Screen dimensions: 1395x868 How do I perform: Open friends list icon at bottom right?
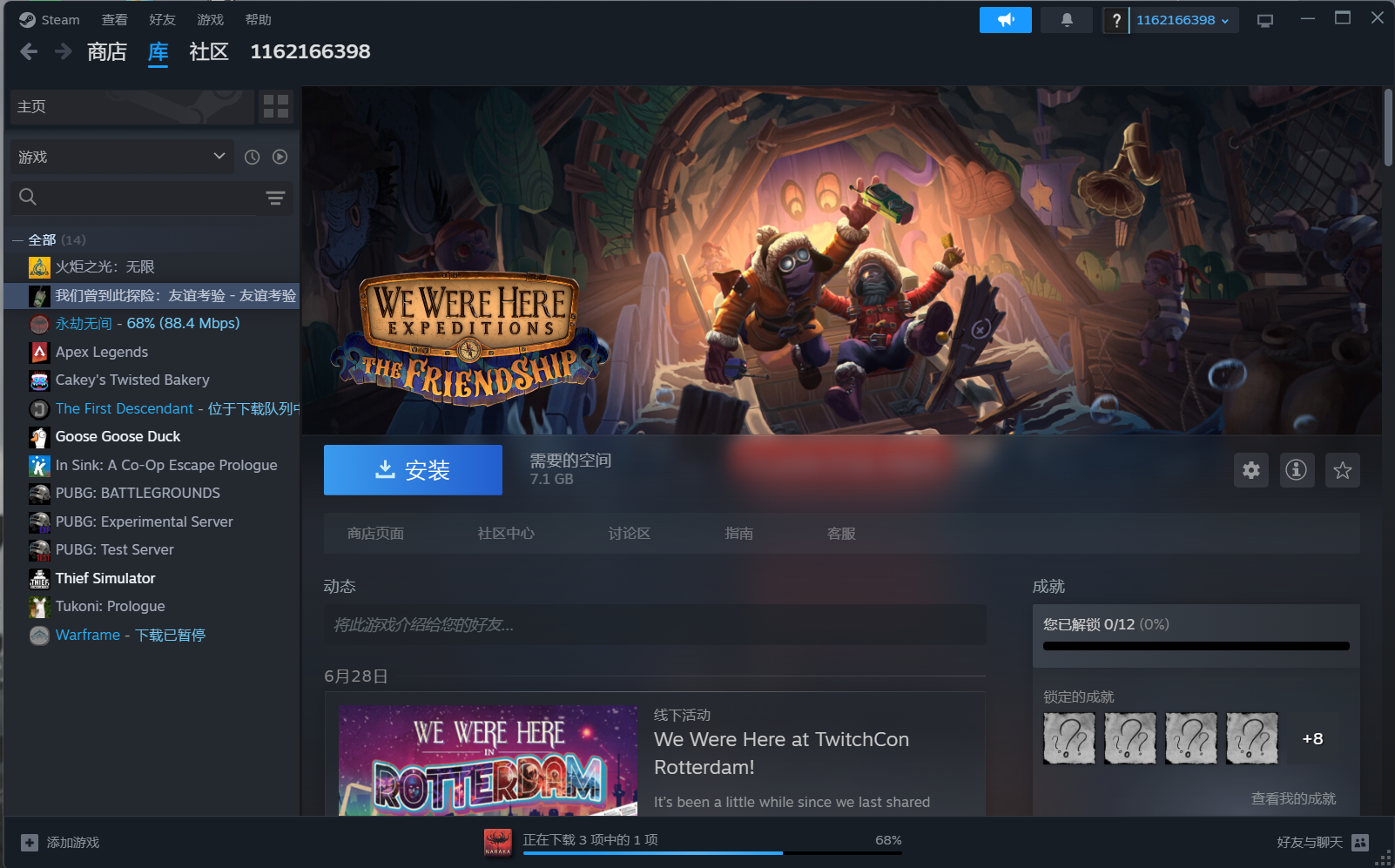coord(1360,842)
